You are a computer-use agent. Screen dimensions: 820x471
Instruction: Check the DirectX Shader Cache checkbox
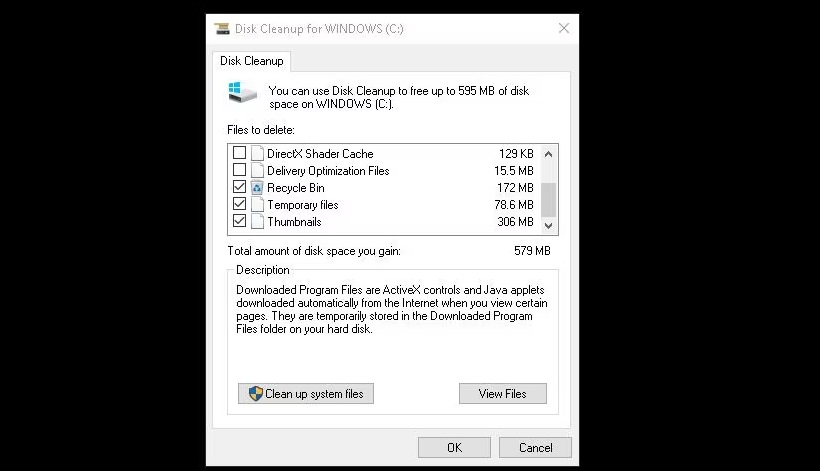240,153
